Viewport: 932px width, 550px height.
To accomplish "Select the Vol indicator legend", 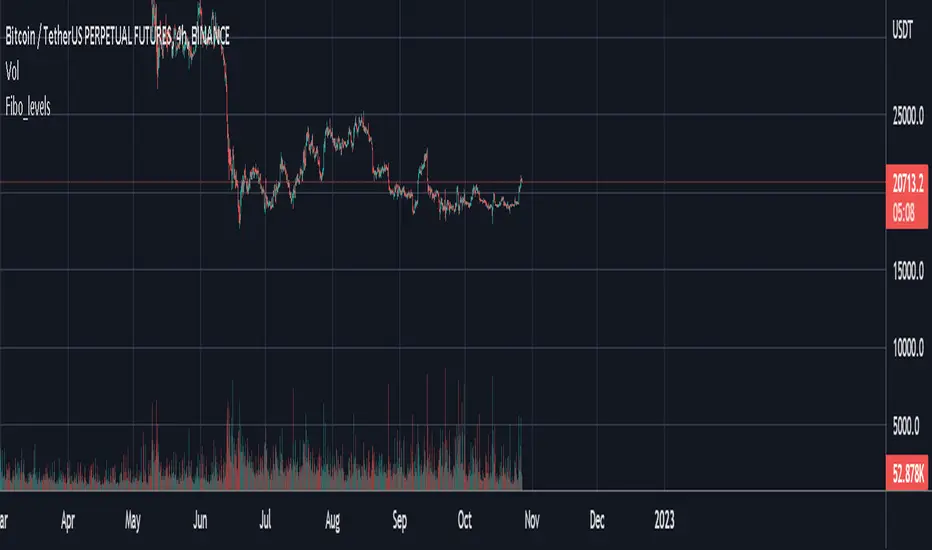I will pyautogui.click(x=13, y=72).
